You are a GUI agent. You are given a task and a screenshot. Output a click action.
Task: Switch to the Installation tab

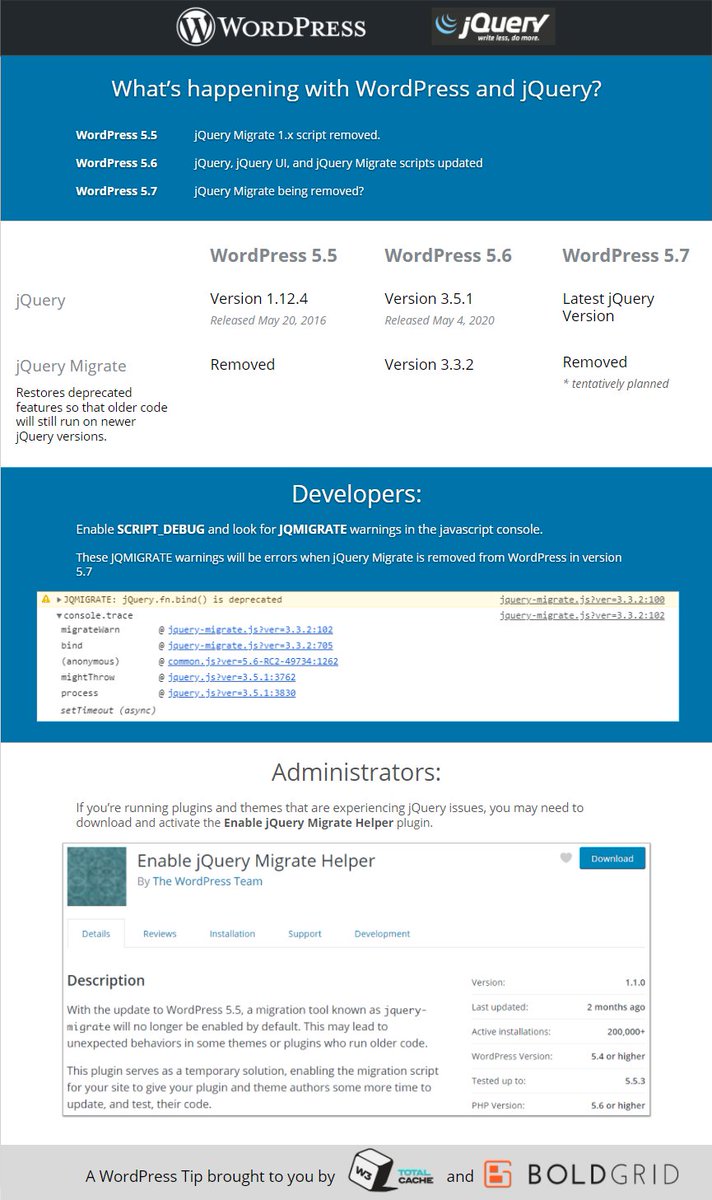point(232,934)
